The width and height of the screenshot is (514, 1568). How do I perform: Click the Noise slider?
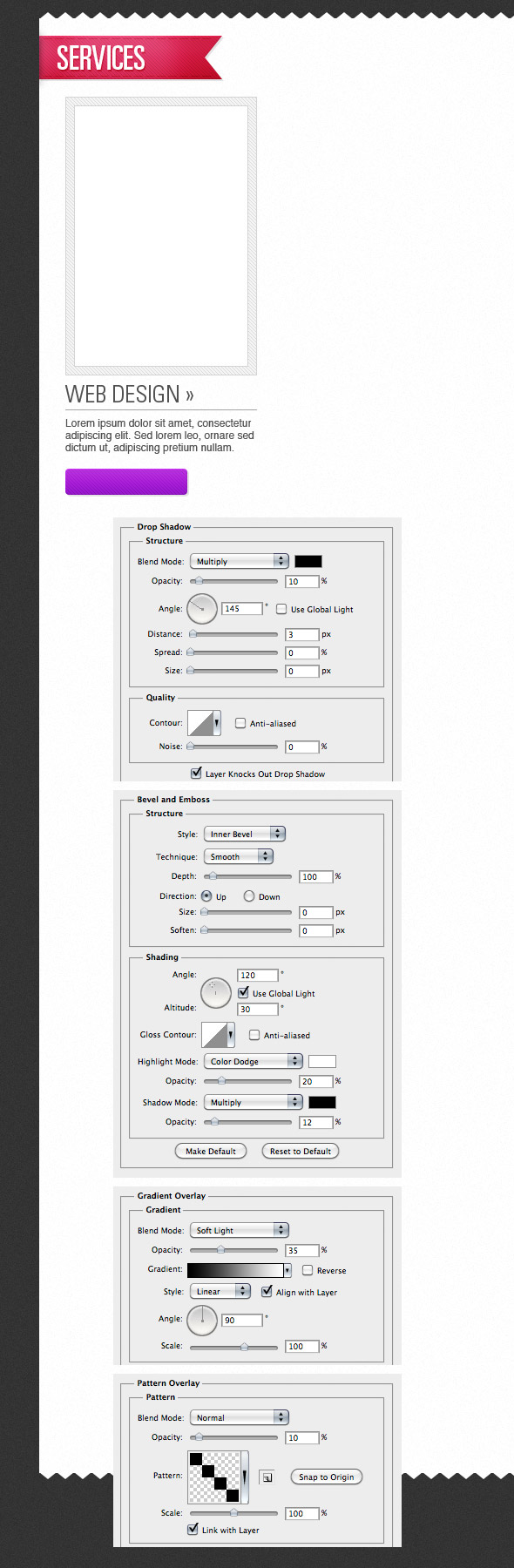(233, 747)
